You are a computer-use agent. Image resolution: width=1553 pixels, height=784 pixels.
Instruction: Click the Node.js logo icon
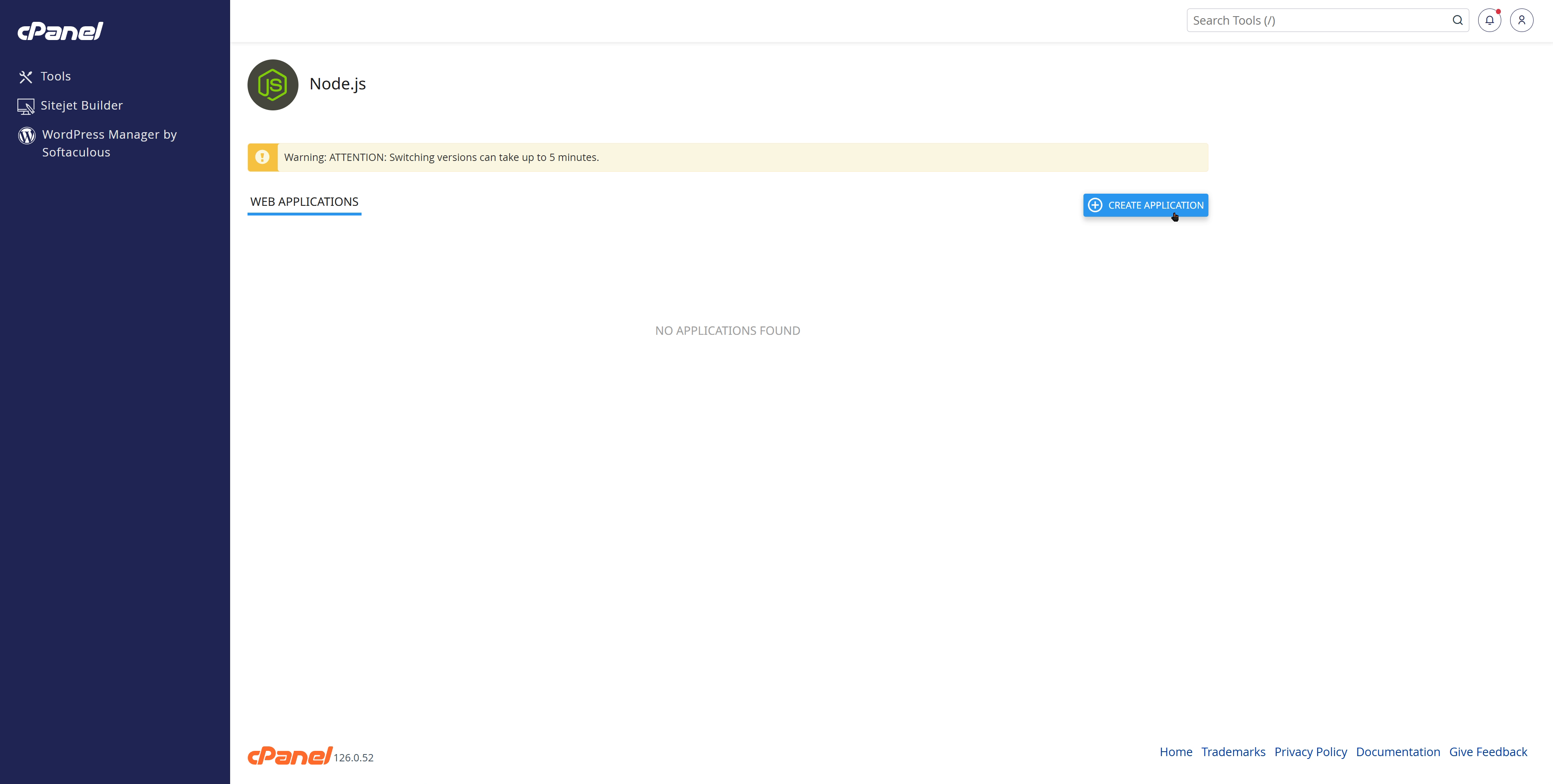[x=273, y=85]
